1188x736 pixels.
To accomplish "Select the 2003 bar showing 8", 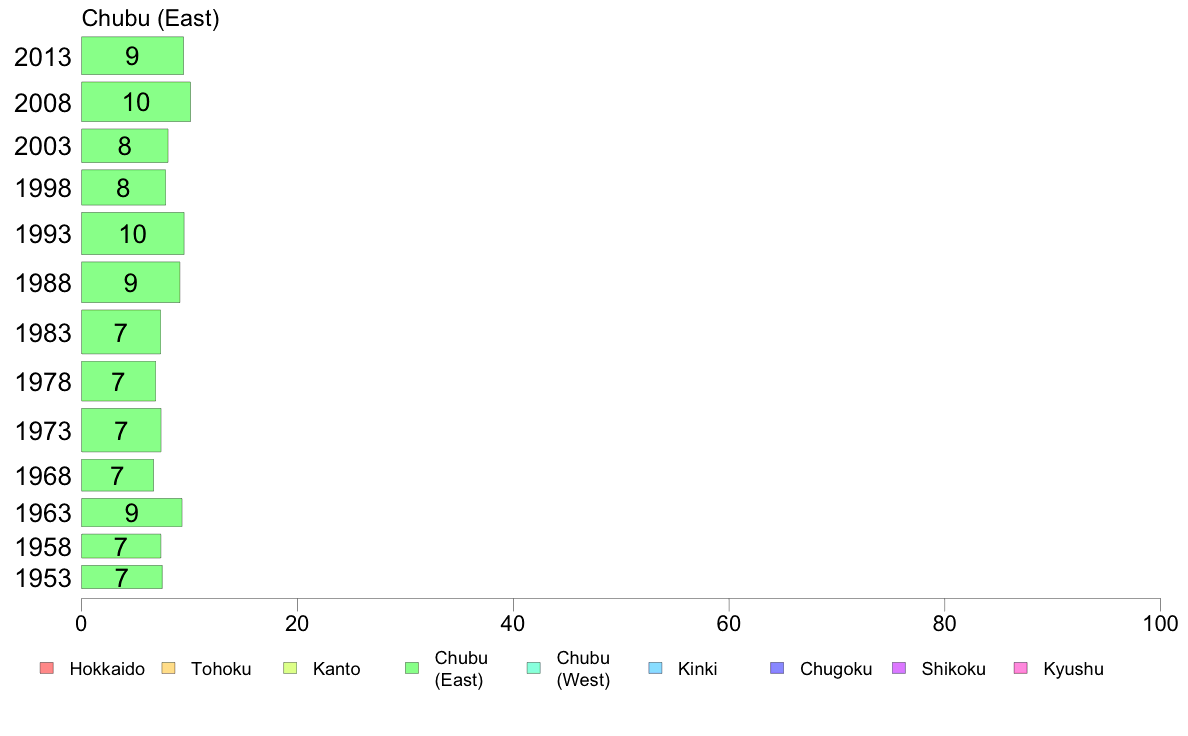I will [x=125, y=146].
